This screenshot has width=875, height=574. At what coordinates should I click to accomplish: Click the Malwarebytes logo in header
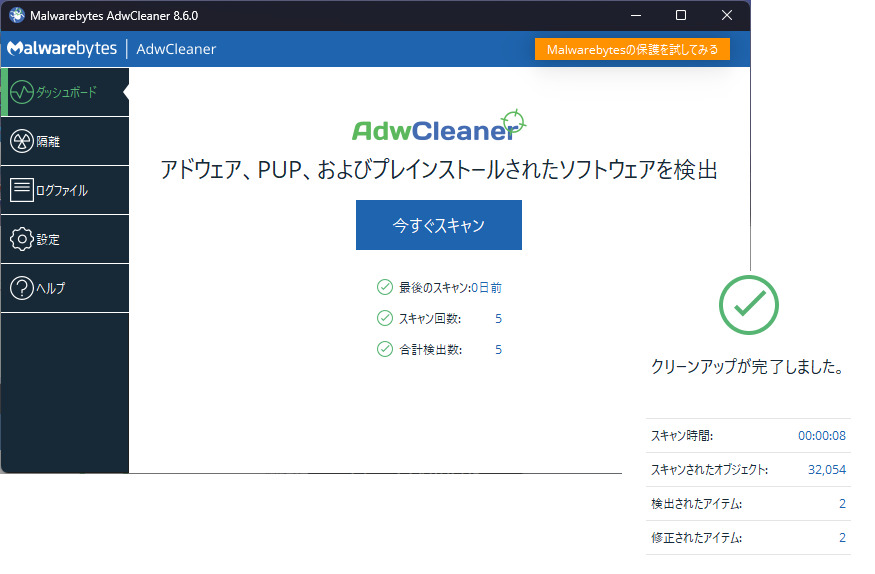62,49
